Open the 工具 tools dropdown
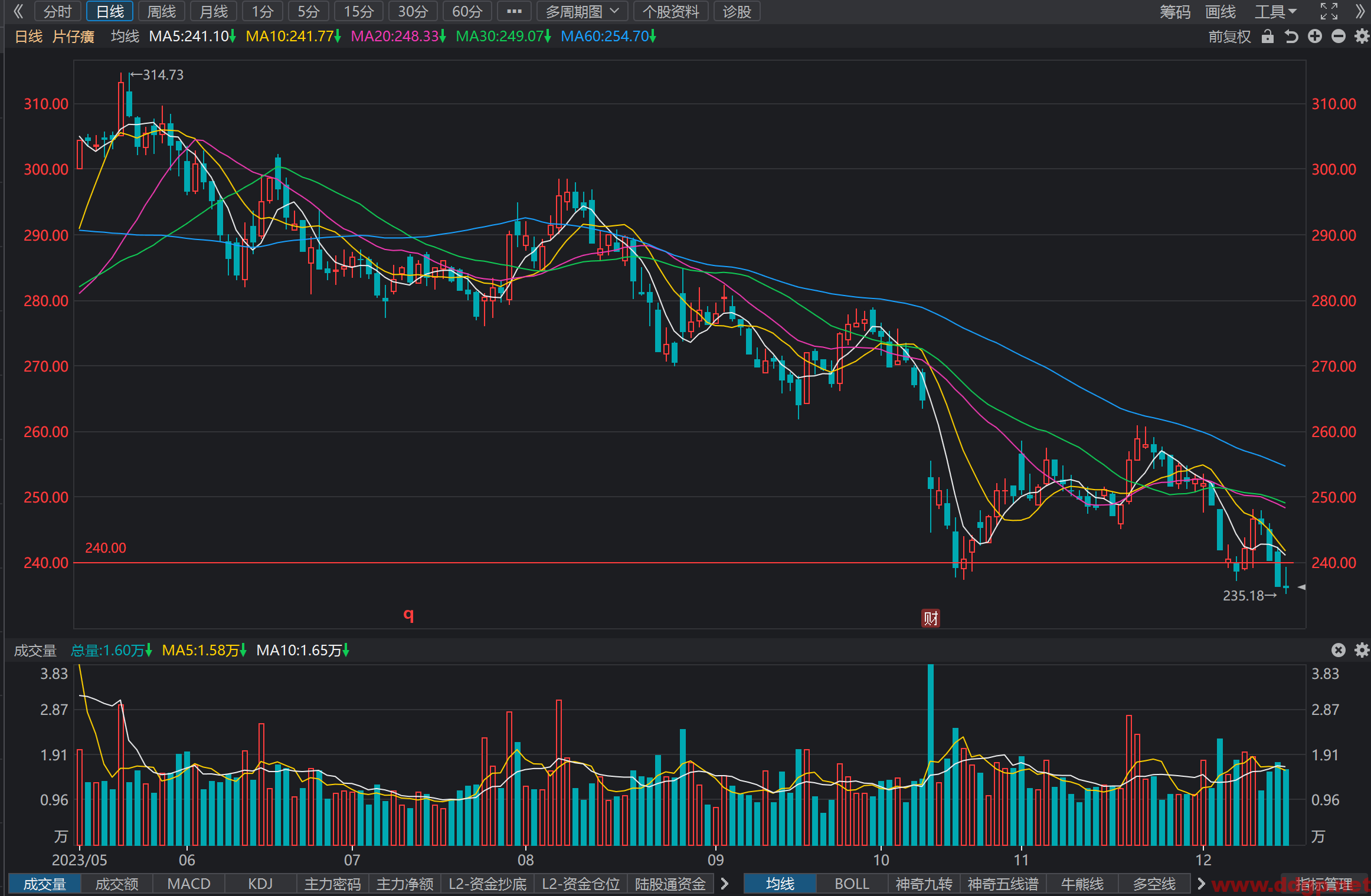Image resolution: width=1371 pixels, height=896 pixels. pos(1275,11)
